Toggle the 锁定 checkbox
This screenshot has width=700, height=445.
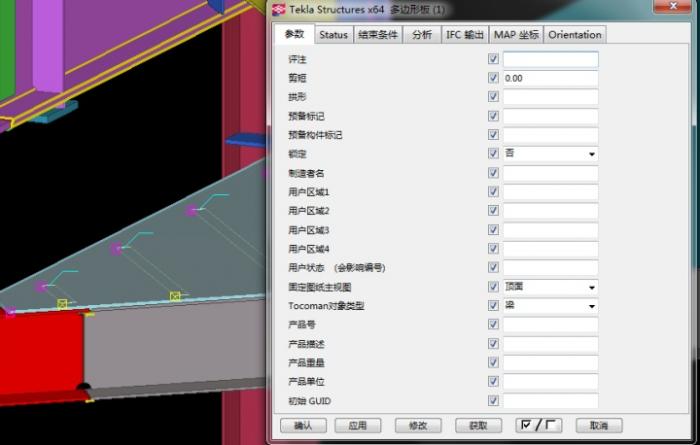pos(494,154)
